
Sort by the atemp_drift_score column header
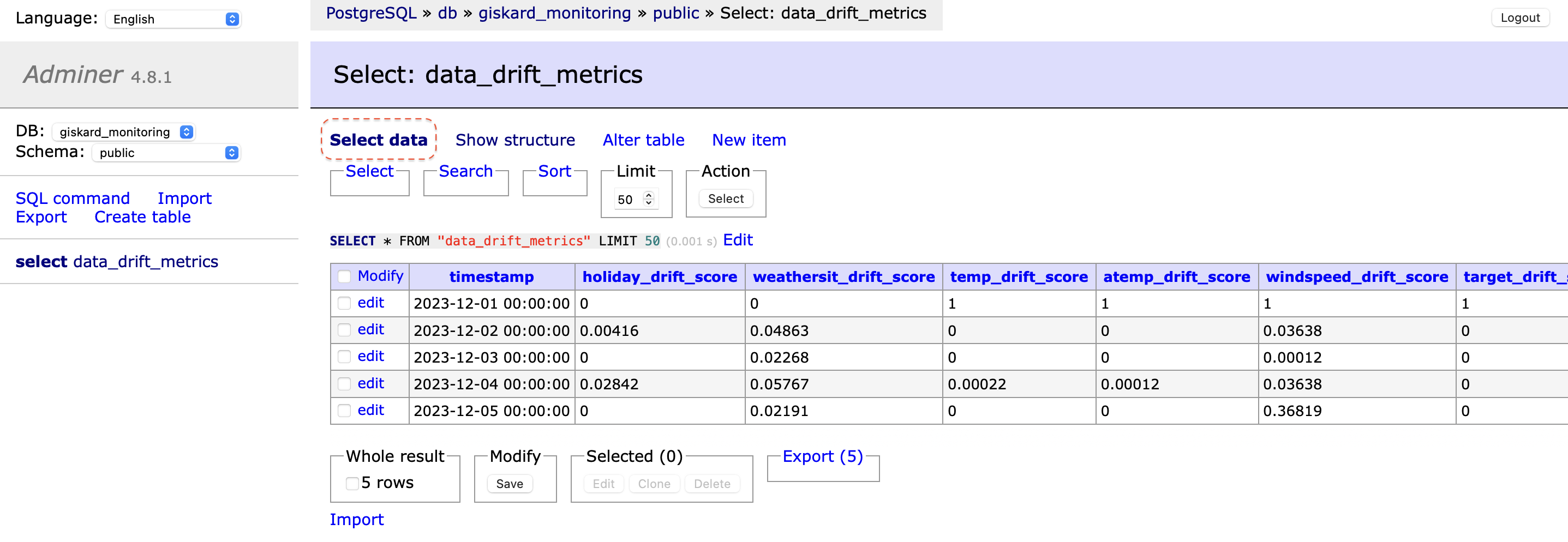(x=1177, y=277)
